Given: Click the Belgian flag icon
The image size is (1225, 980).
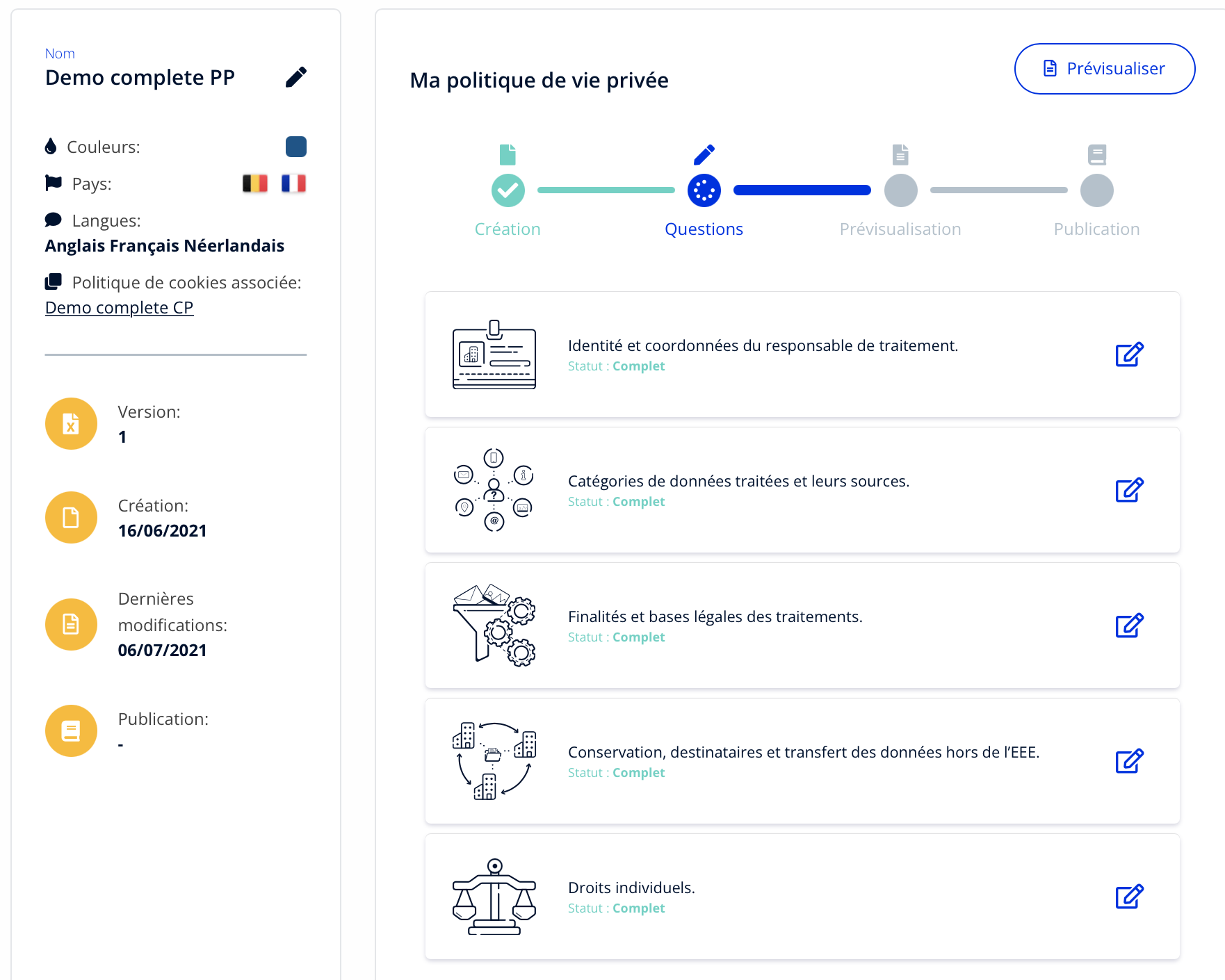Looking at the screenshot, I should (255, 183).
